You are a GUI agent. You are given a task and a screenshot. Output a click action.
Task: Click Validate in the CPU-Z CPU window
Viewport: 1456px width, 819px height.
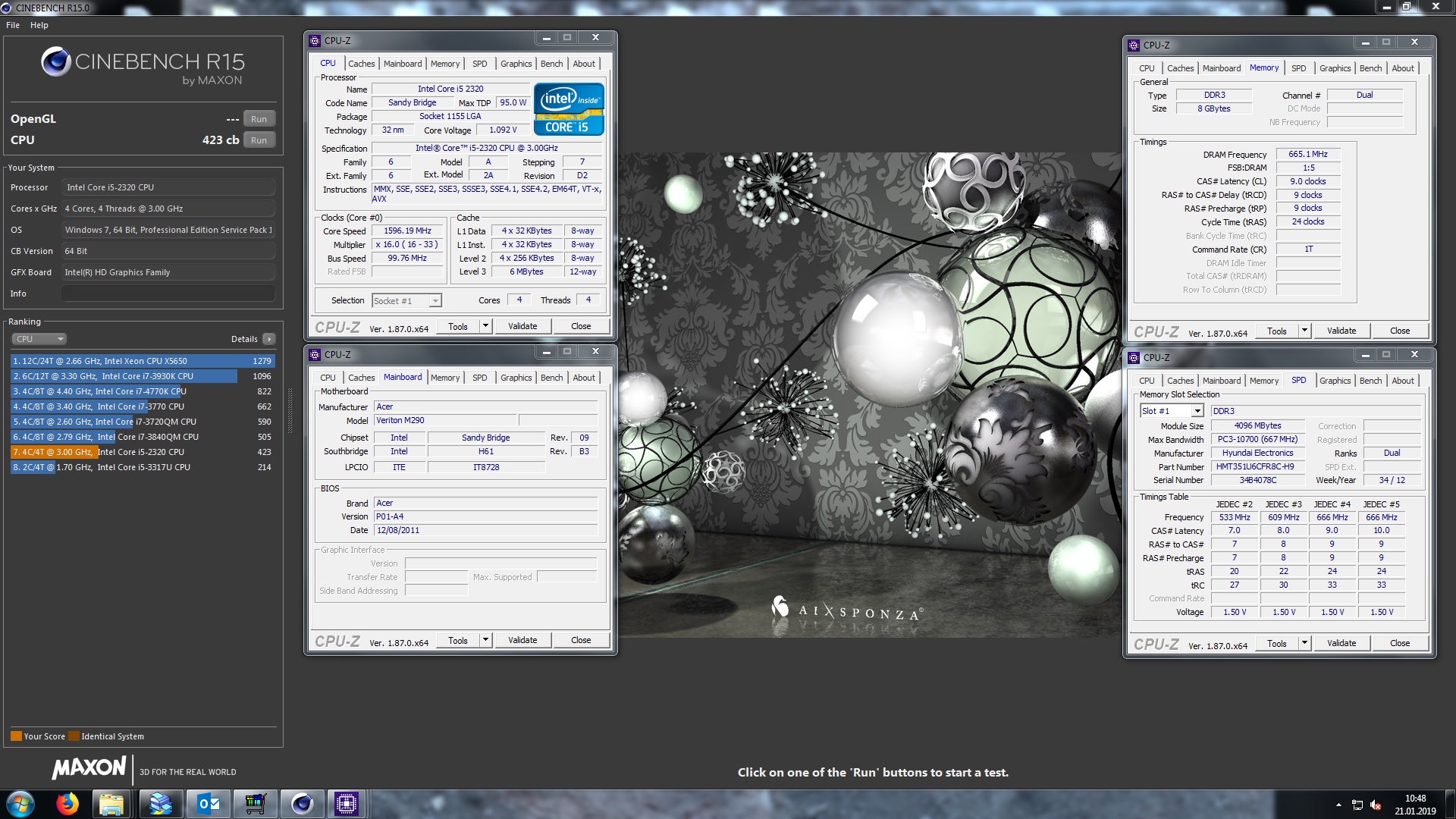click(522, 326)
